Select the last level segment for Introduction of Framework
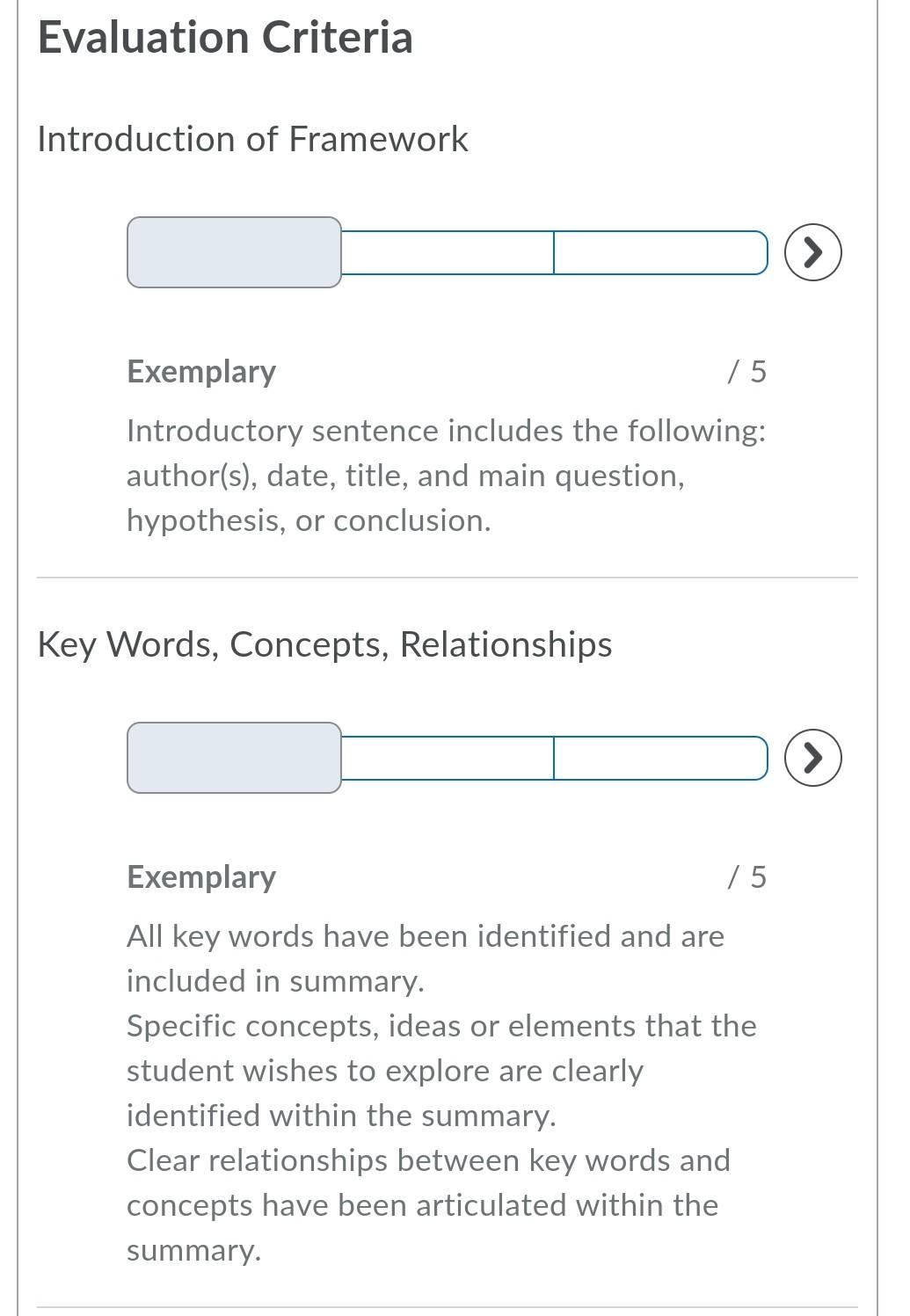Screen dimensions: 910x1316 [661, 252]
